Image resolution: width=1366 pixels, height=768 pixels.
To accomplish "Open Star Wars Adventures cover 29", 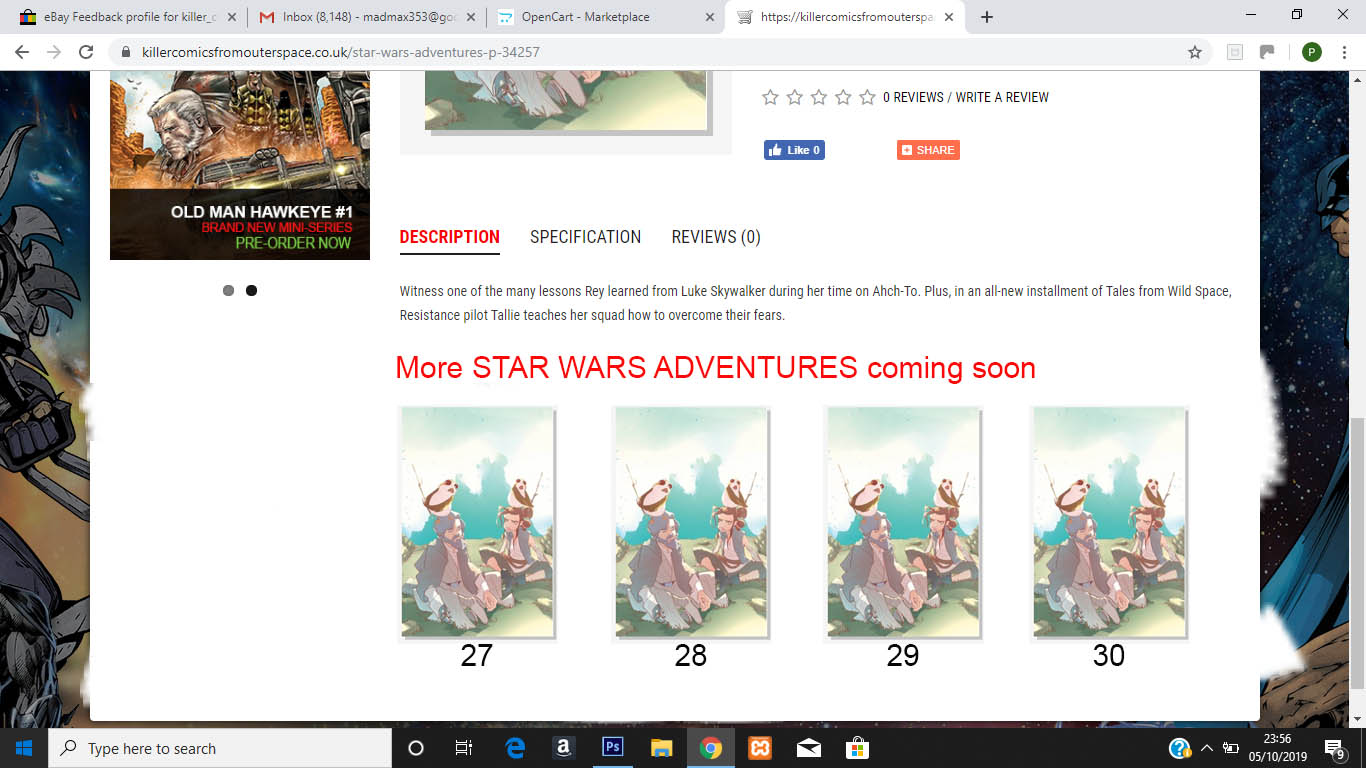I will (903, 522).
